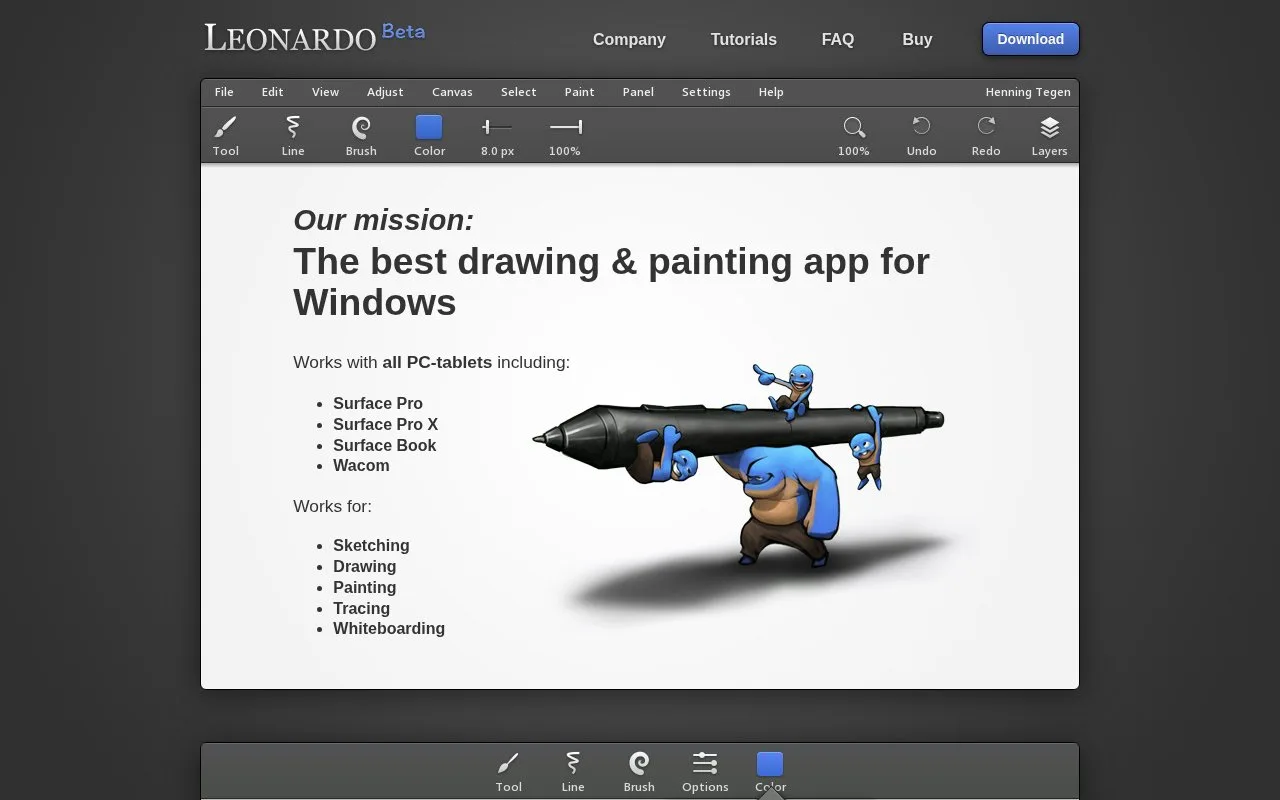Viewport: 1280px width, 800px height.
Task: Open the Help menu
Action: click(771, 92)
